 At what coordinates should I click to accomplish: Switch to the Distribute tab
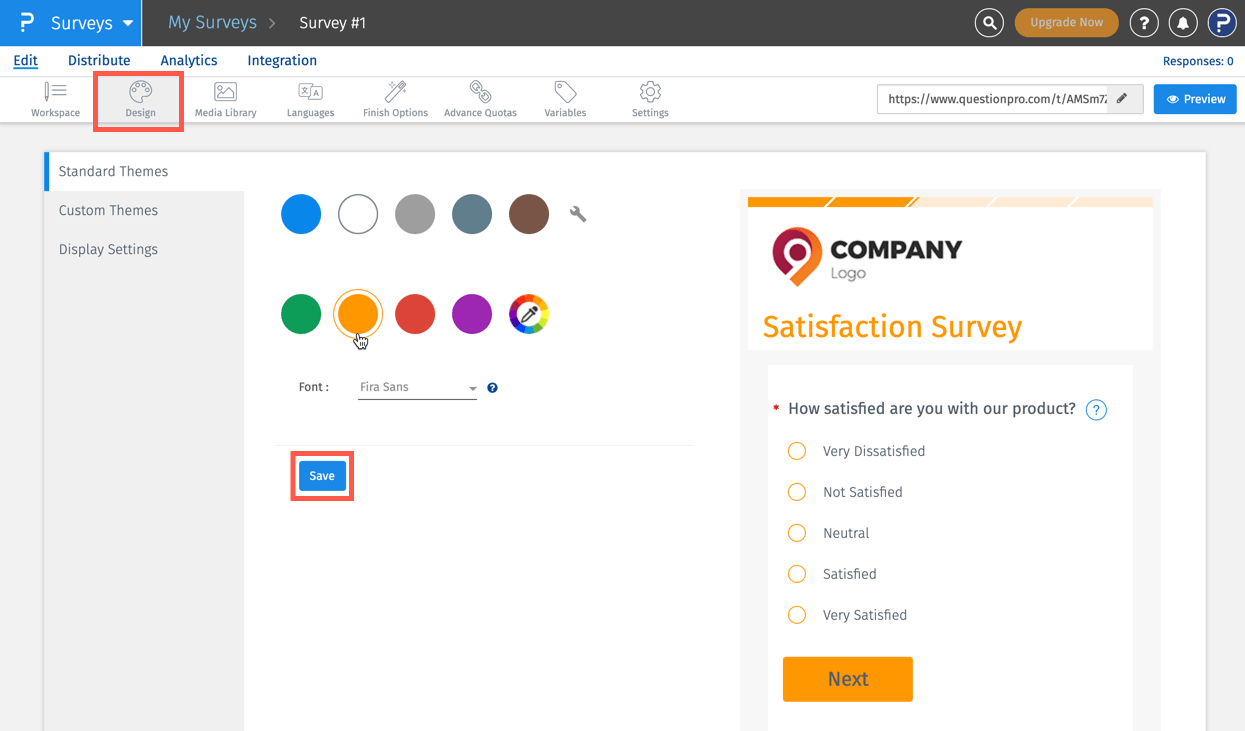coord(98,60)
